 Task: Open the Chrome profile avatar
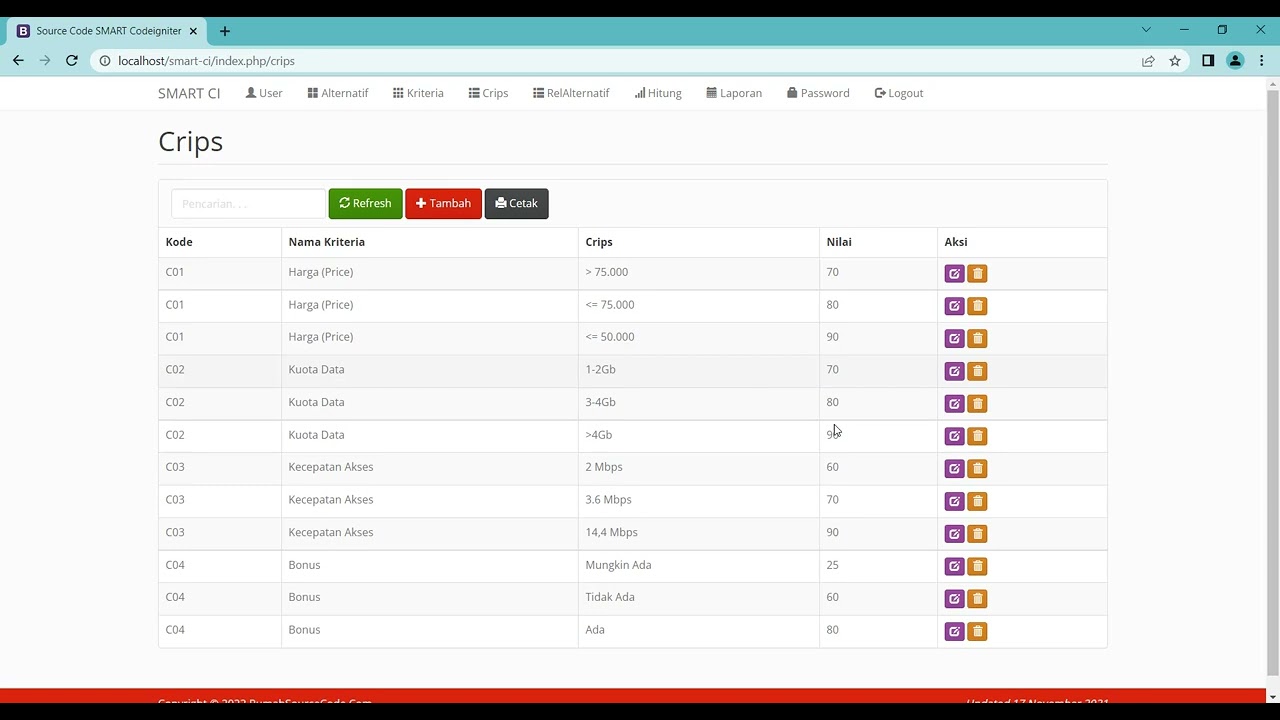point(1235,61)
